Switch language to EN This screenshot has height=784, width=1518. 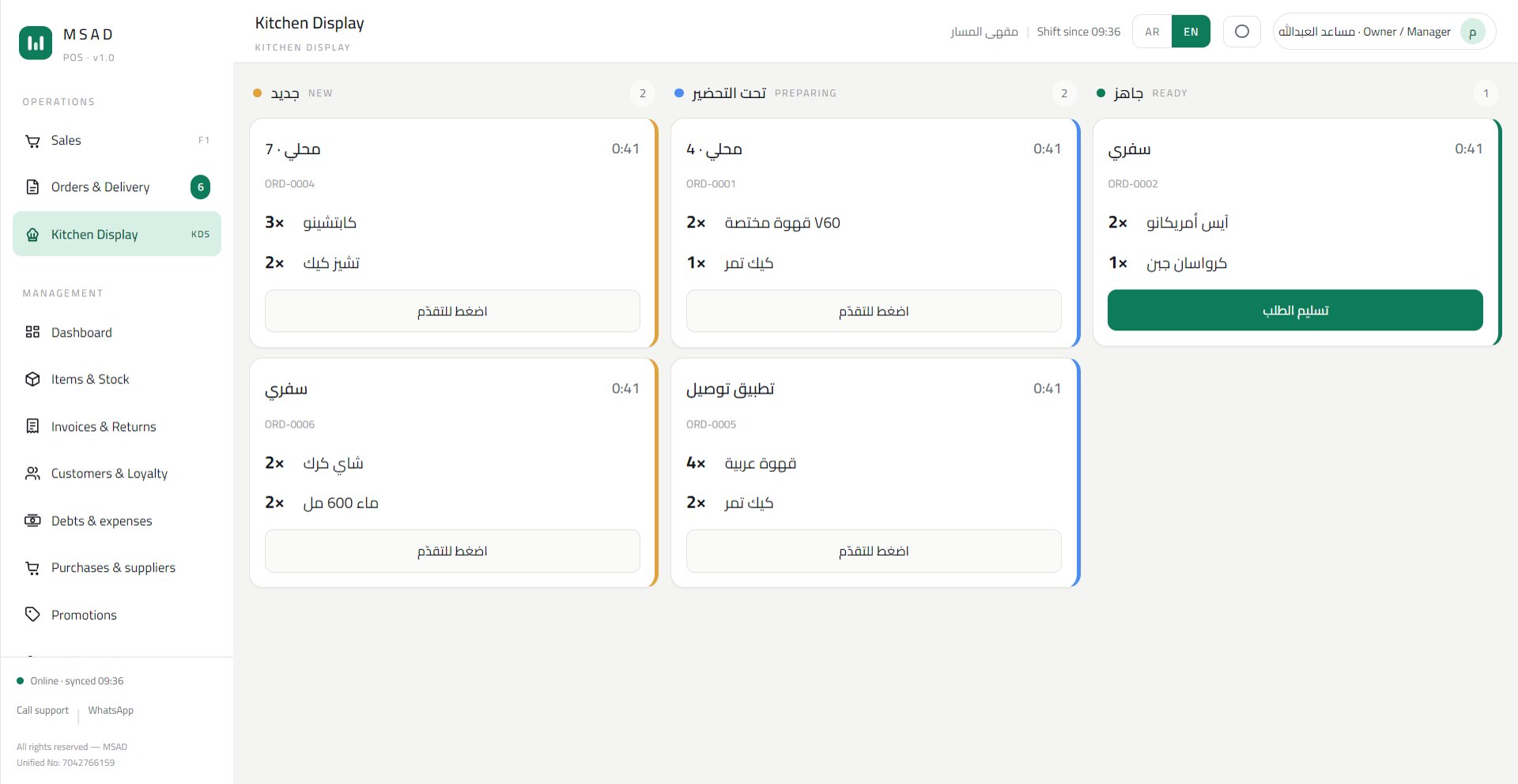click(1191, 32)
